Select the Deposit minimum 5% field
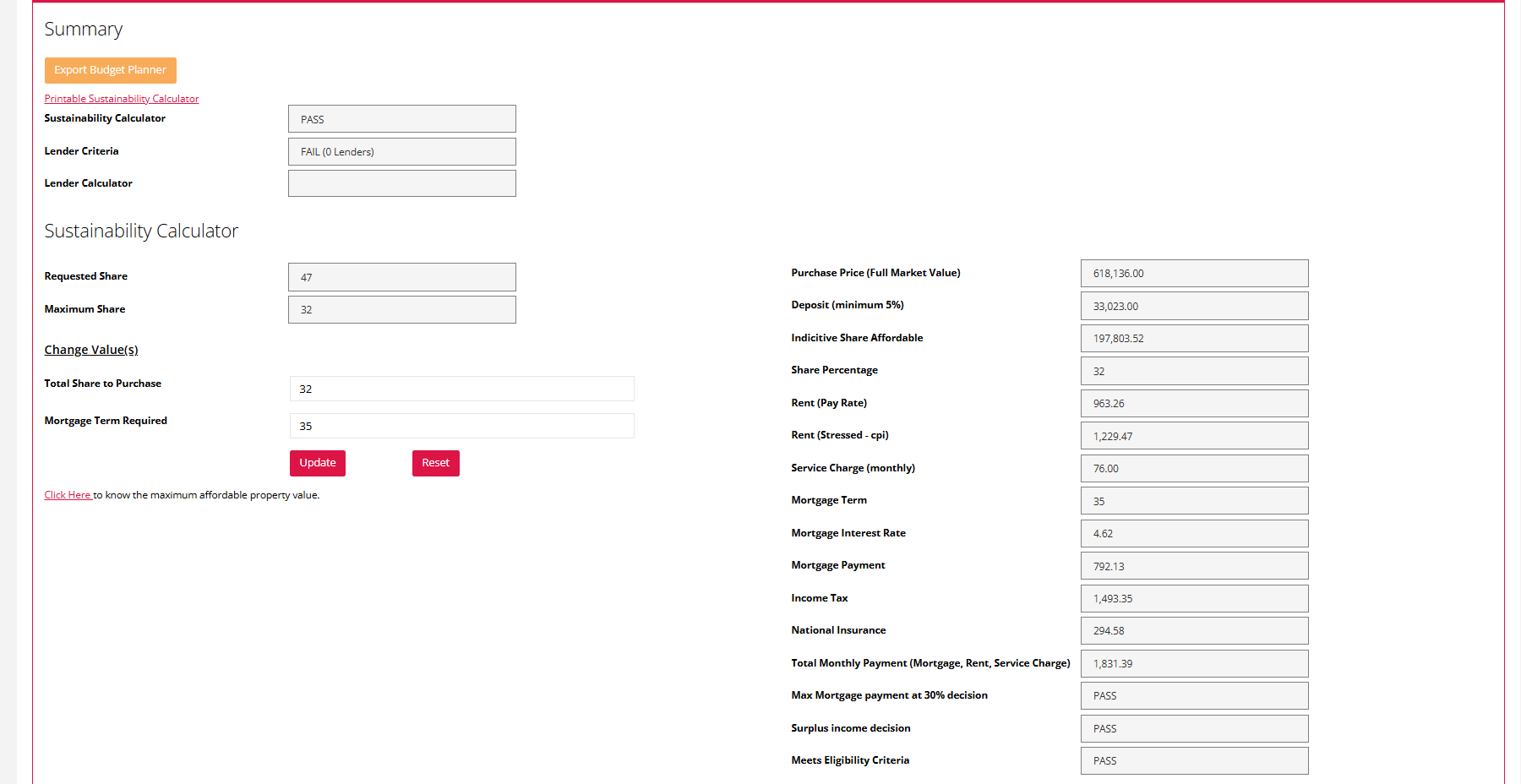Screen dimensions: 1521x784 pyautogui.click(x=1194, y=306)
